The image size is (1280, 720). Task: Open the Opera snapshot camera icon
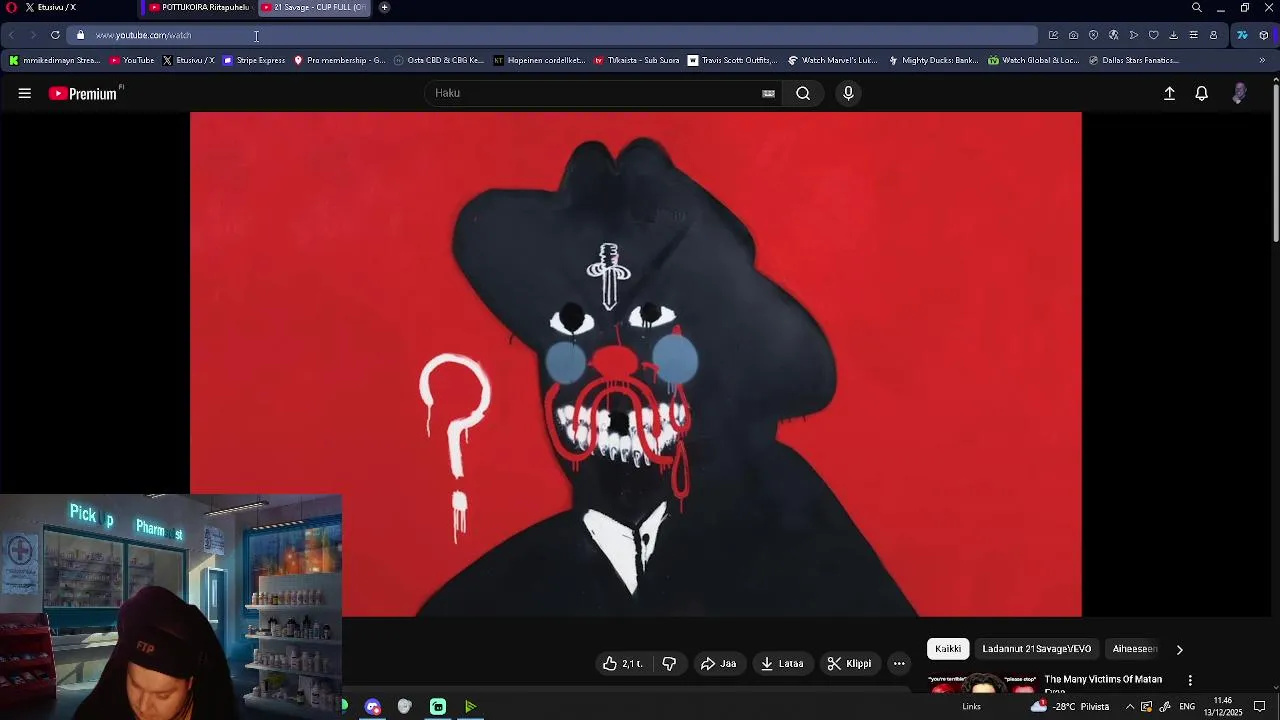click(x=1073, y=35)
